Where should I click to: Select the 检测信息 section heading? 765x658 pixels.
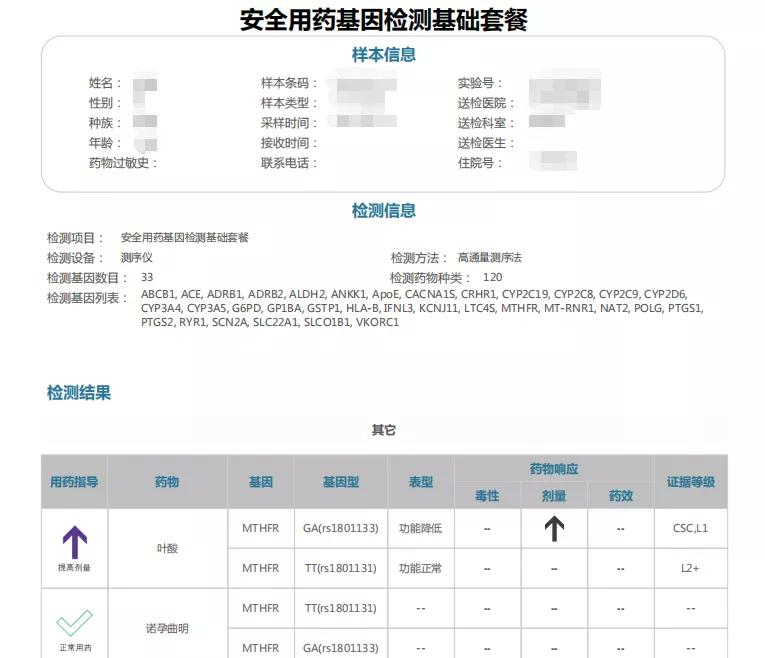383,211
